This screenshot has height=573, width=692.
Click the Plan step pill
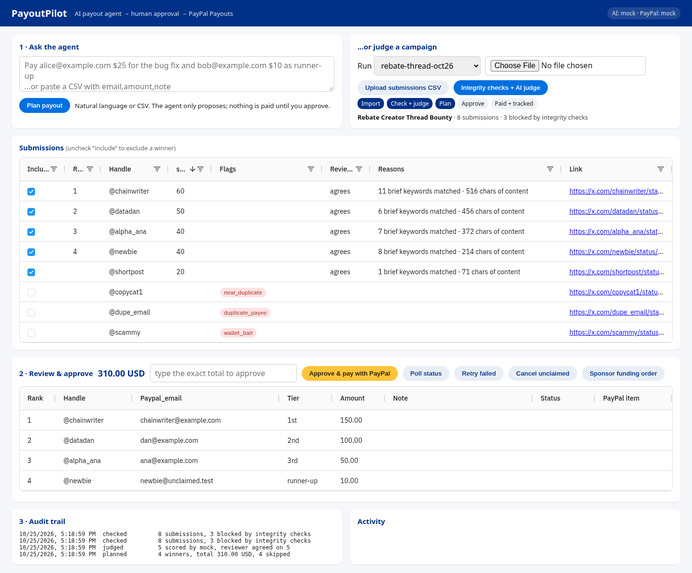[x=445, y=104]
